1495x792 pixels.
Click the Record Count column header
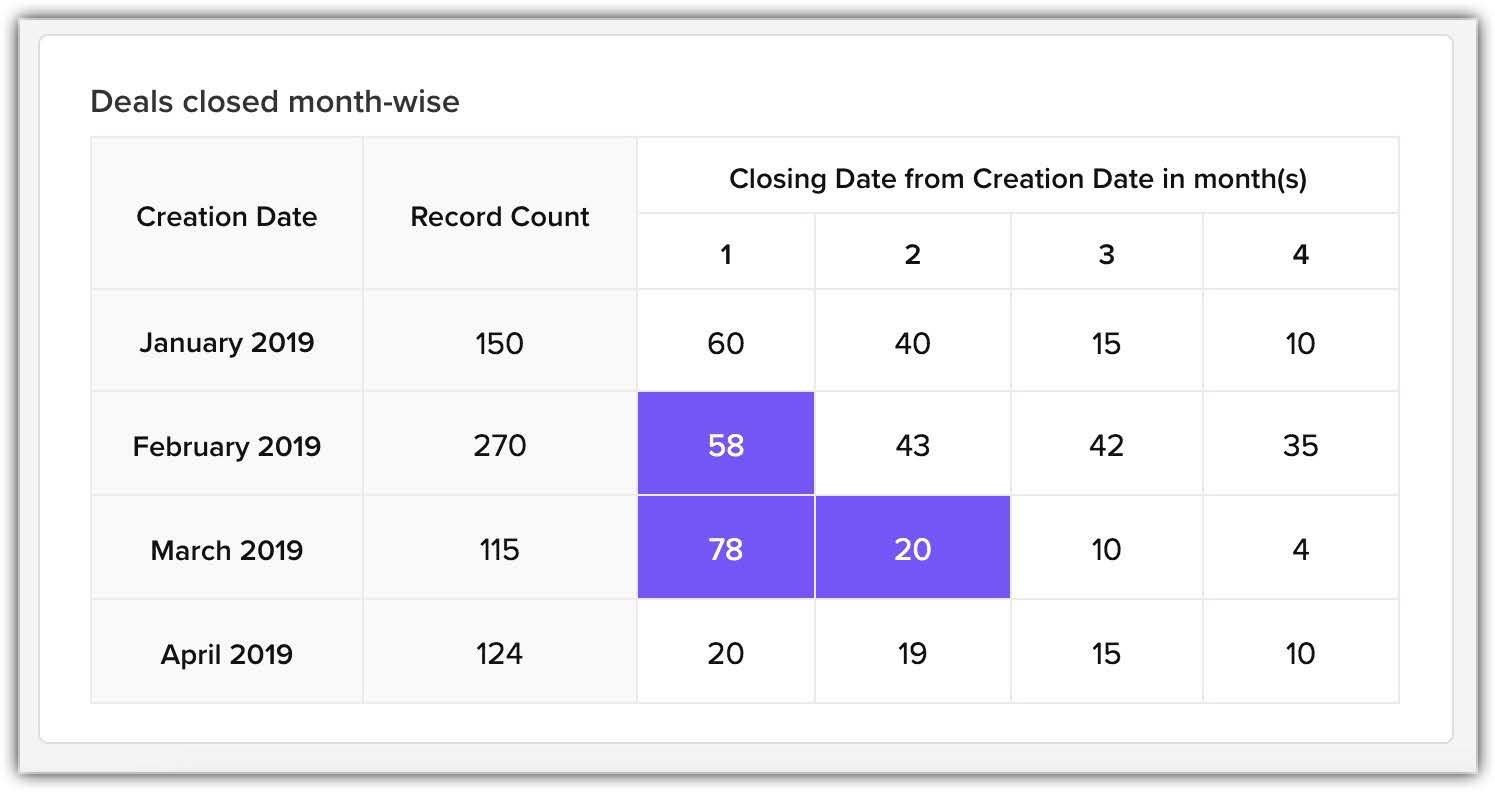(500, 216)
